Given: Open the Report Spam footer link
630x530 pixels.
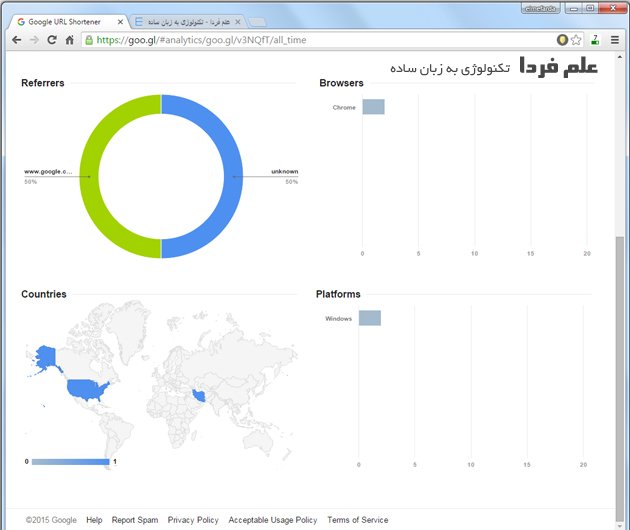Looking at the screenshot, I should click(135, 520).
